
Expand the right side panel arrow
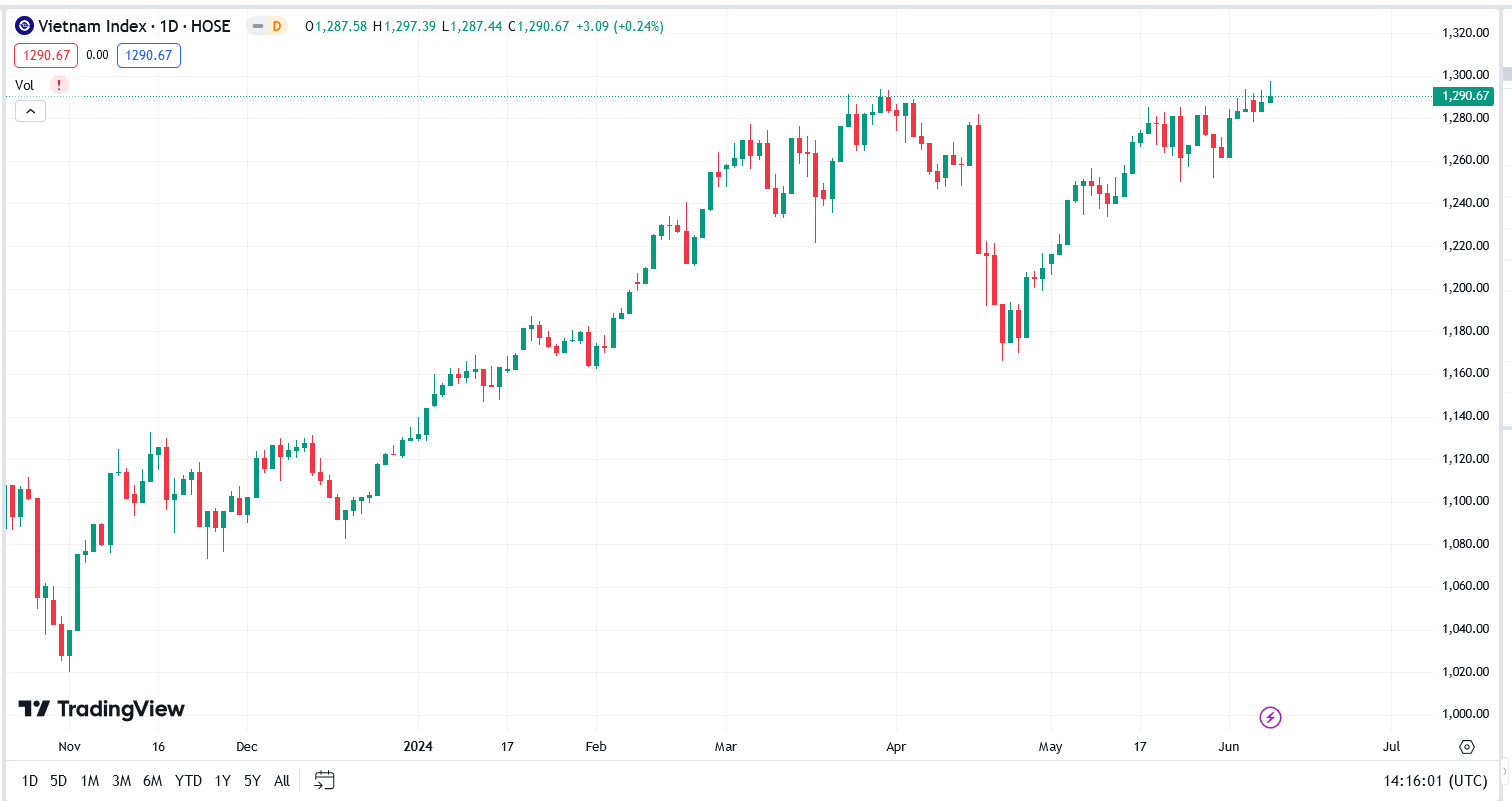(x=1505, y=772)
